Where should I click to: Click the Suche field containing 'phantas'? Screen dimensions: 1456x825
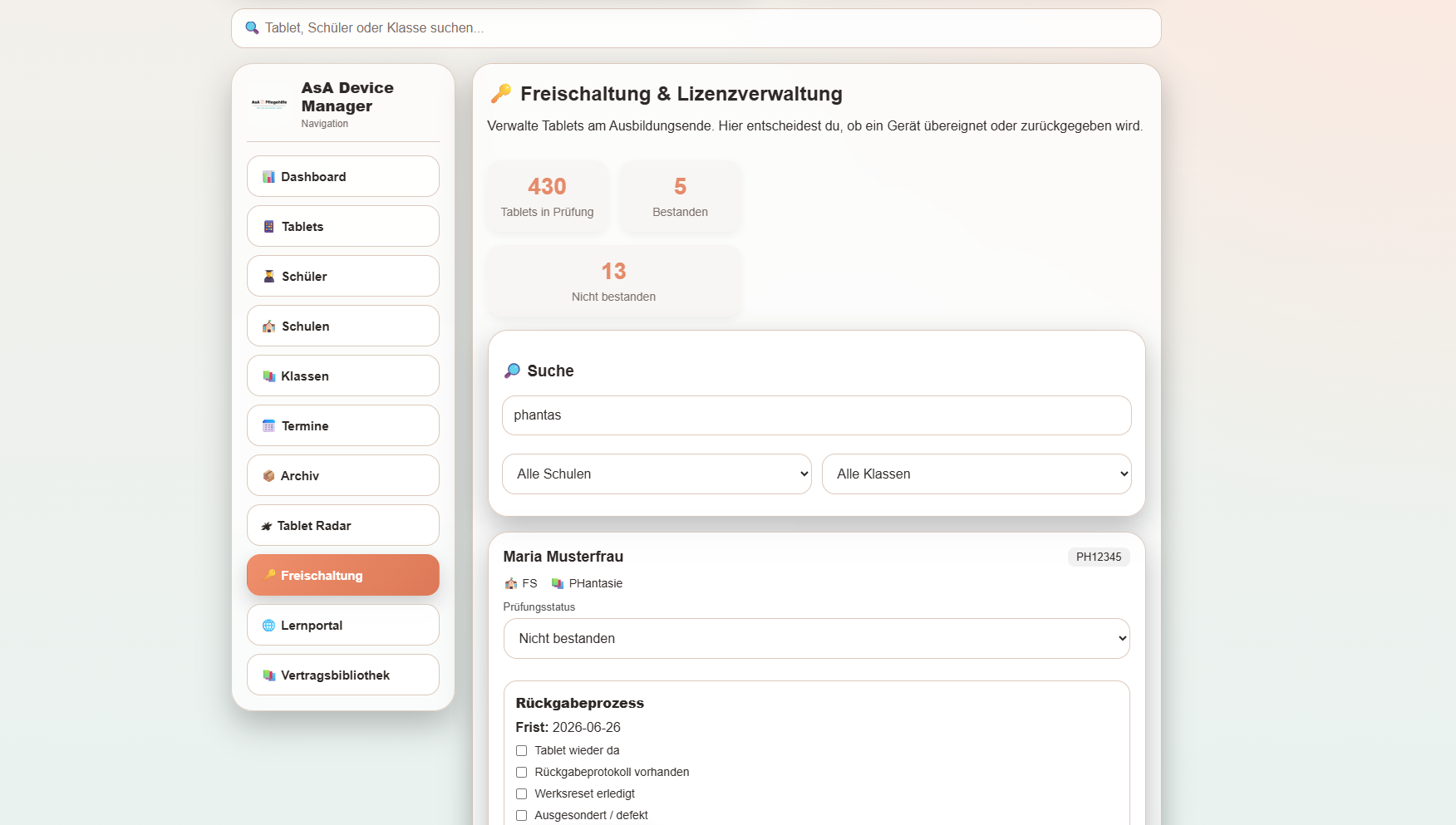point(816,415)
